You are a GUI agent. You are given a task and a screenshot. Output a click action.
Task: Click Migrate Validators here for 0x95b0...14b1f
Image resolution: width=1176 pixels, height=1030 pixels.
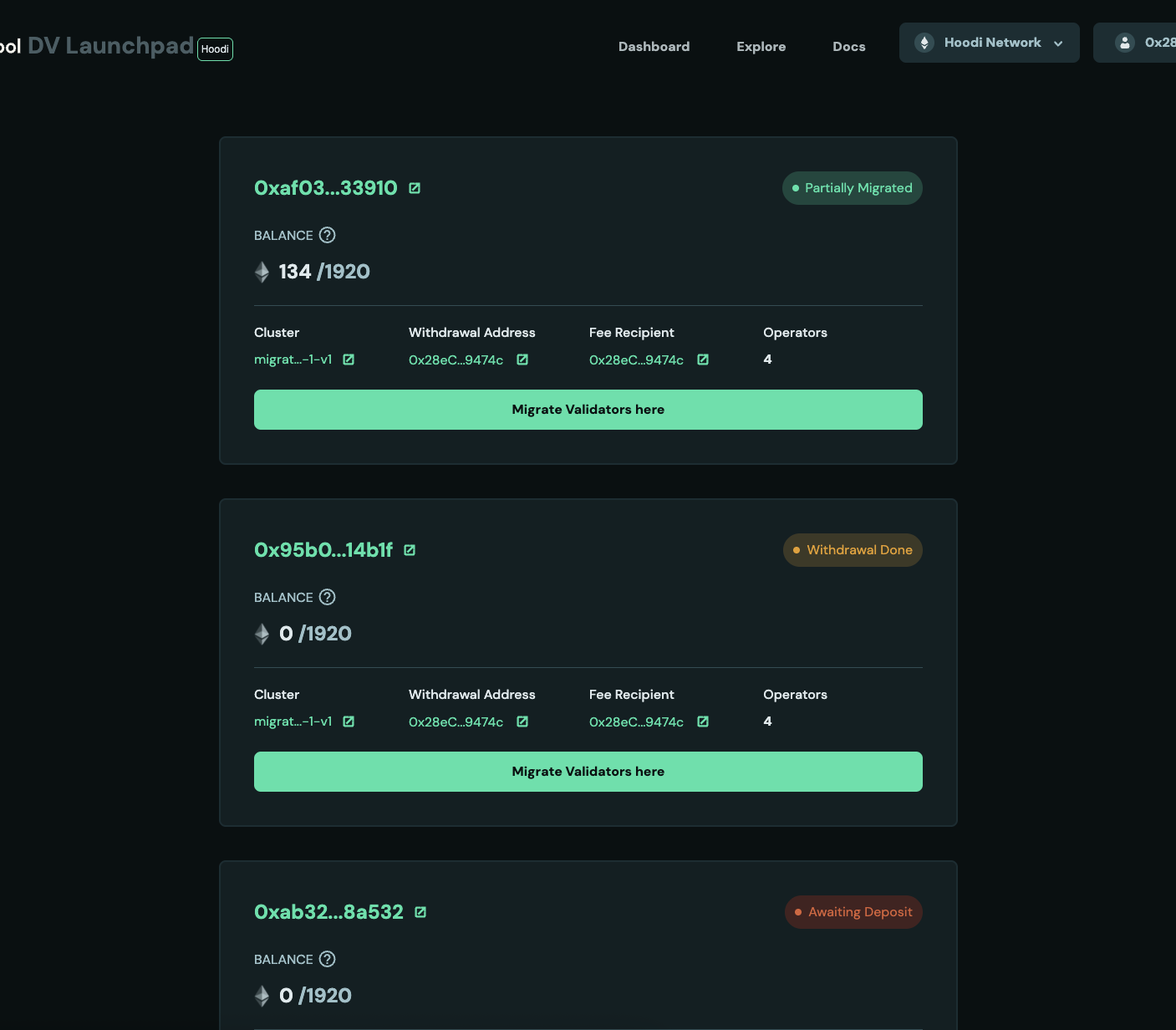point(588,771)
